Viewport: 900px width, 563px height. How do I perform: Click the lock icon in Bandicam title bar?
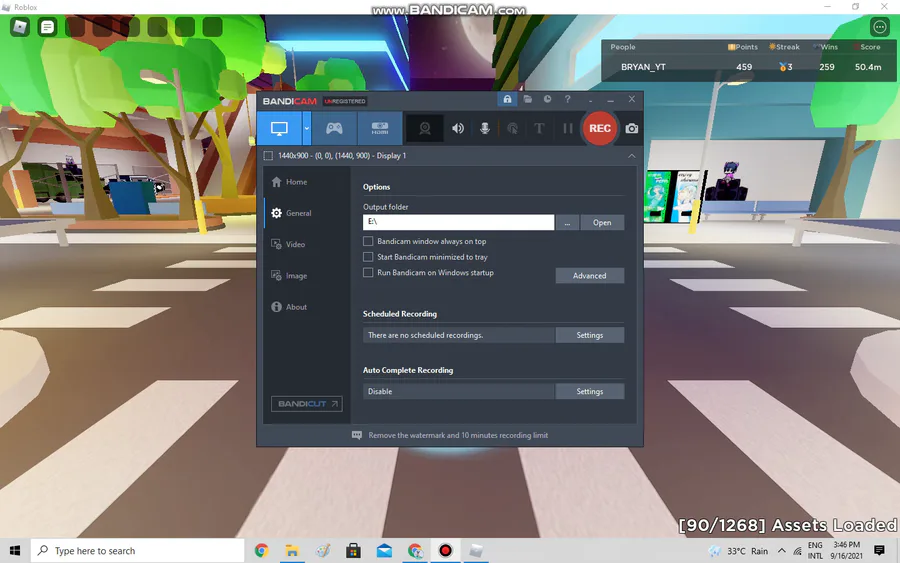[x=507, y=99]
